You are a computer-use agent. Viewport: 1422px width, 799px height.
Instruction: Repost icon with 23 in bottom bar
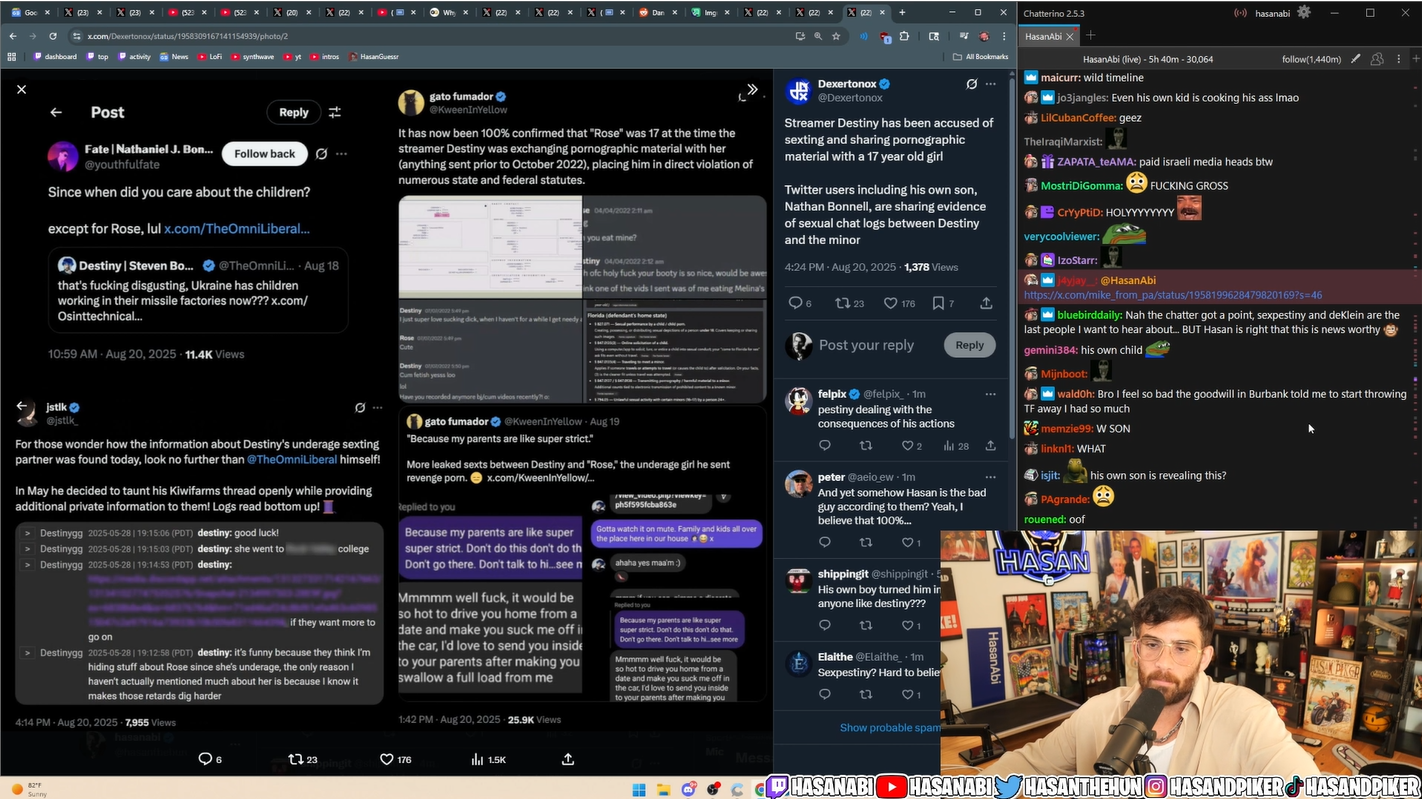295,759
